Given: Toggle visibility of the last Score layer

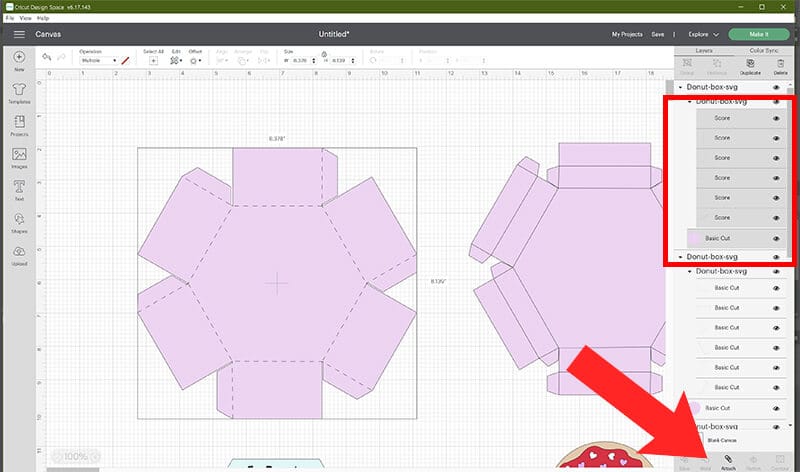Looking at the screenshot, I should tap(776, 218).
